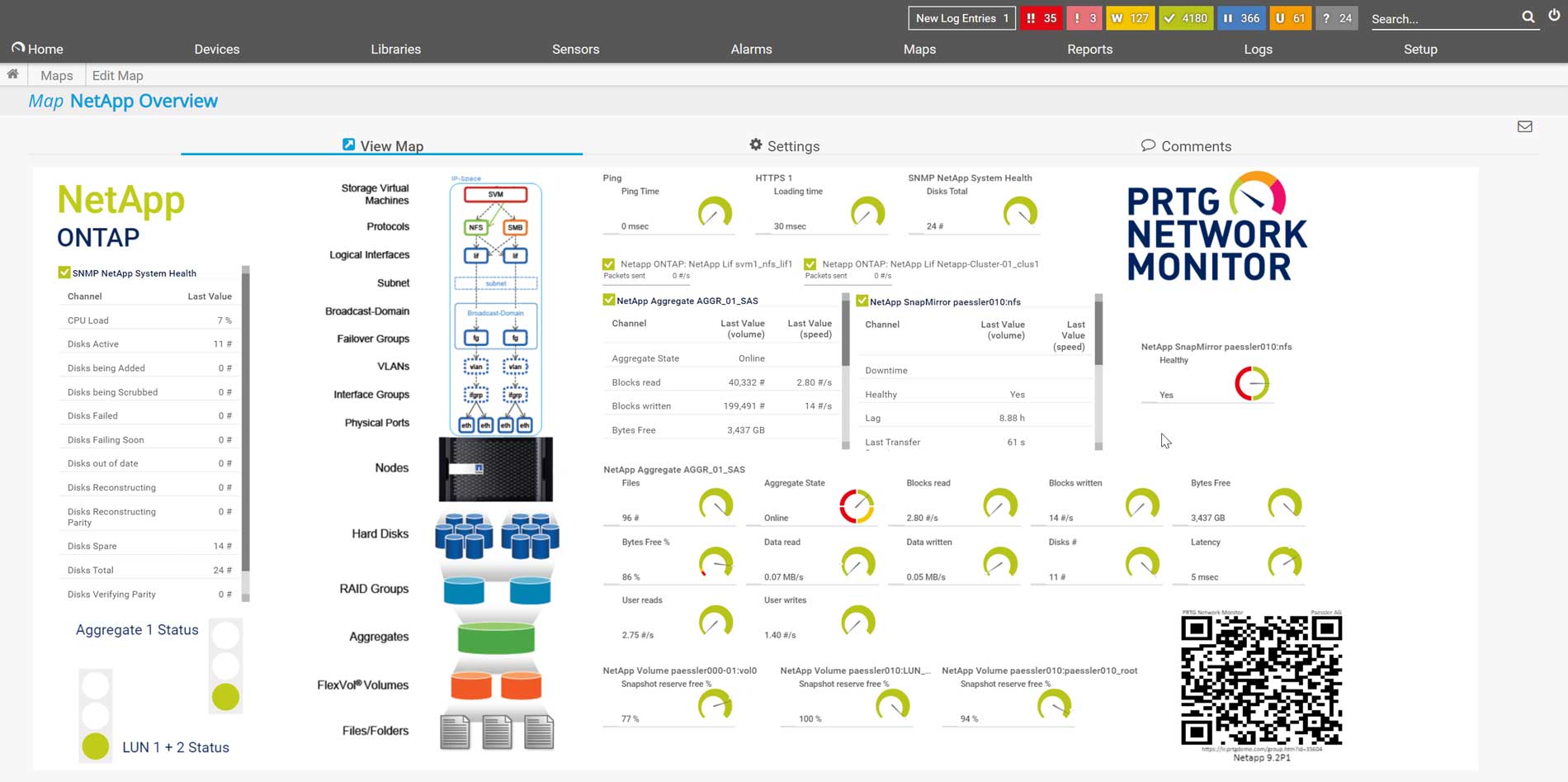Switch to the Comments tab

(x=1187, y=145)
